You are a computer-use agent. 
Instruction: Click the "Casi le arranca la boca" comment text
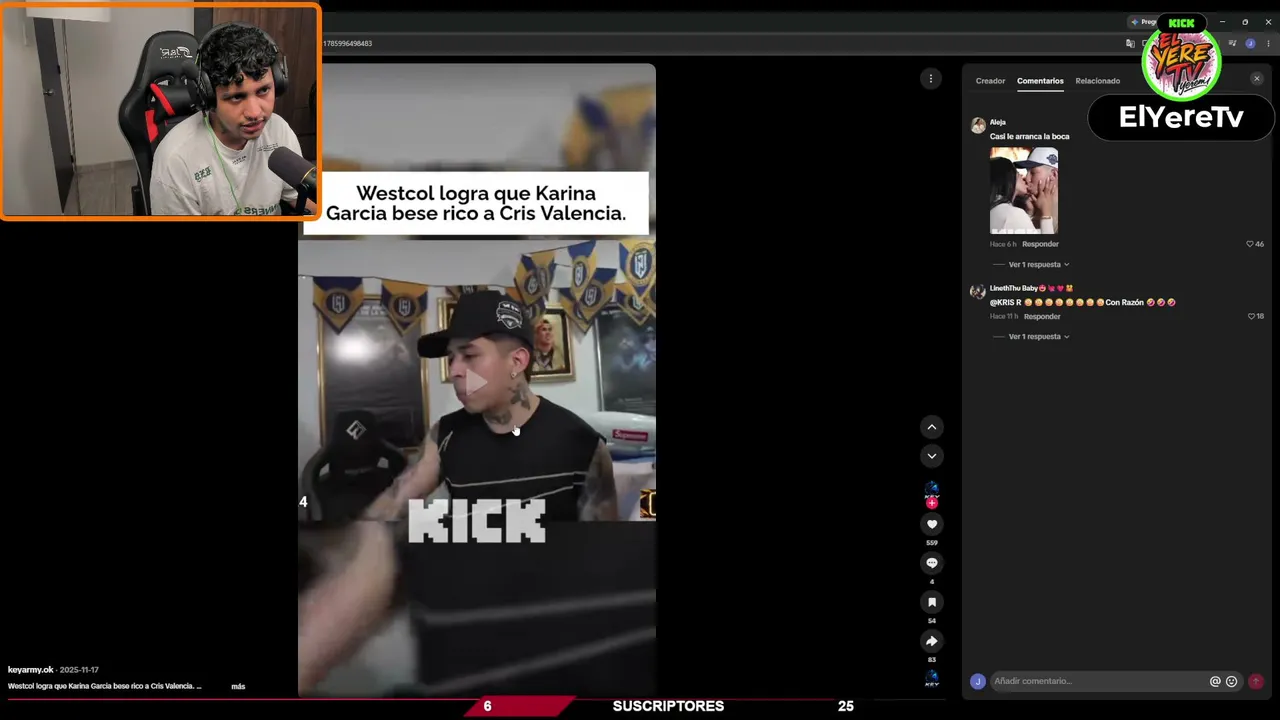1030,136
